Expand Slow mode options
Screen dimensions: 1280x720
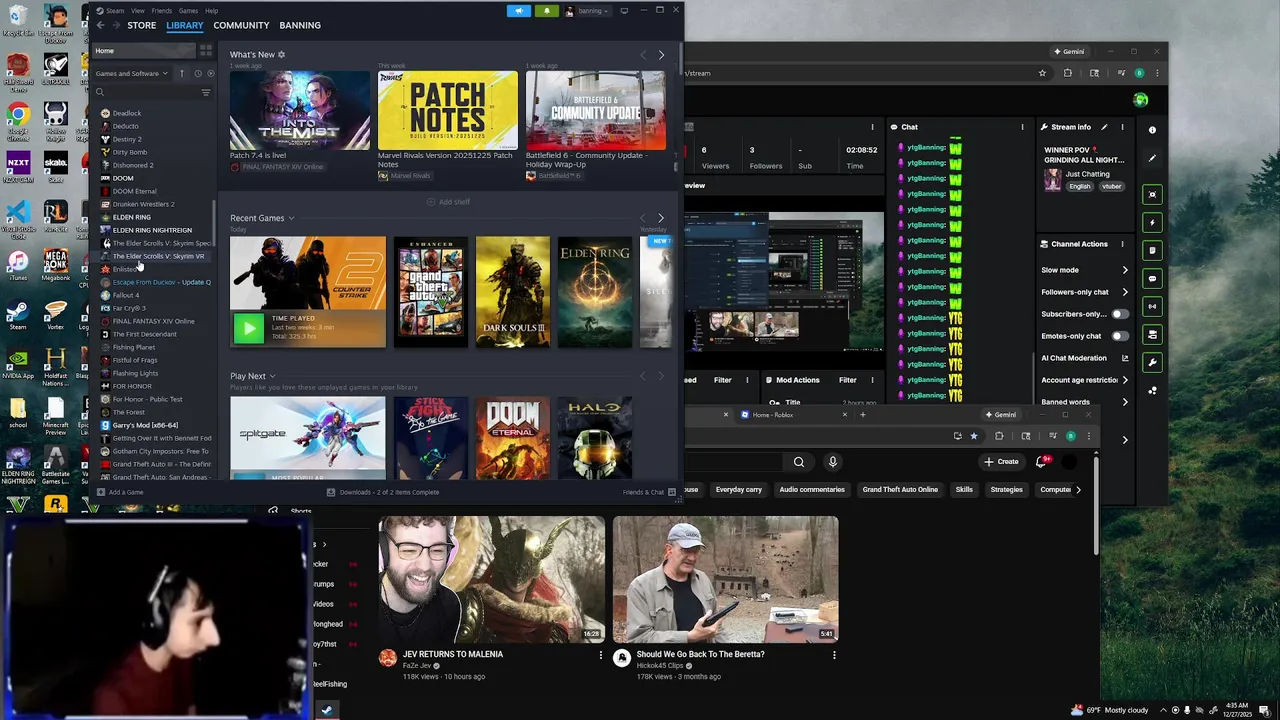tap(1125, 270)
